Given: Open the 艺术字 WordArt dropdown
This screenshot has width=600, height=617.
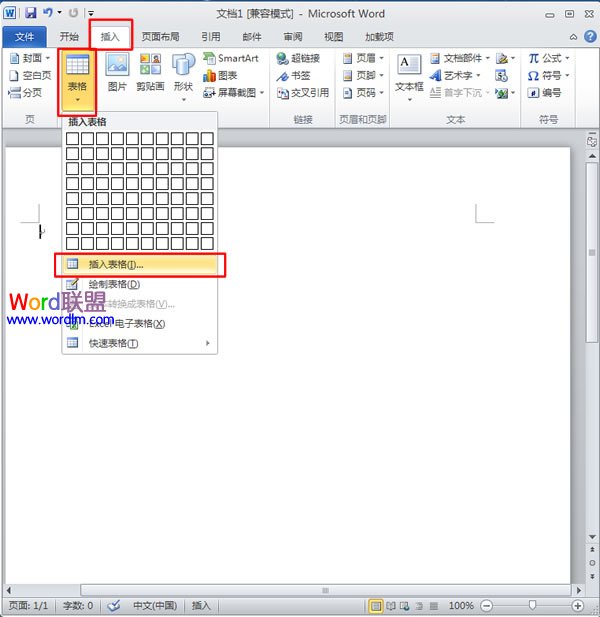Looking at the screenshot, I should click(x=455, y=76).
